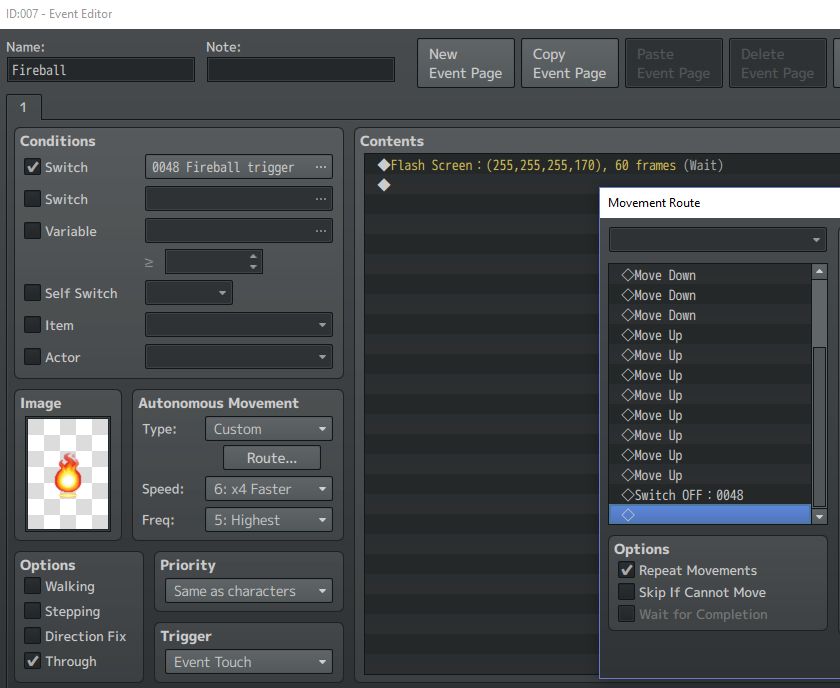The height and width of the screenshot is (688, 840).
Task: Enable the Direction Fix checkbox
Action: pyautogui.click(x=33, y=636)
